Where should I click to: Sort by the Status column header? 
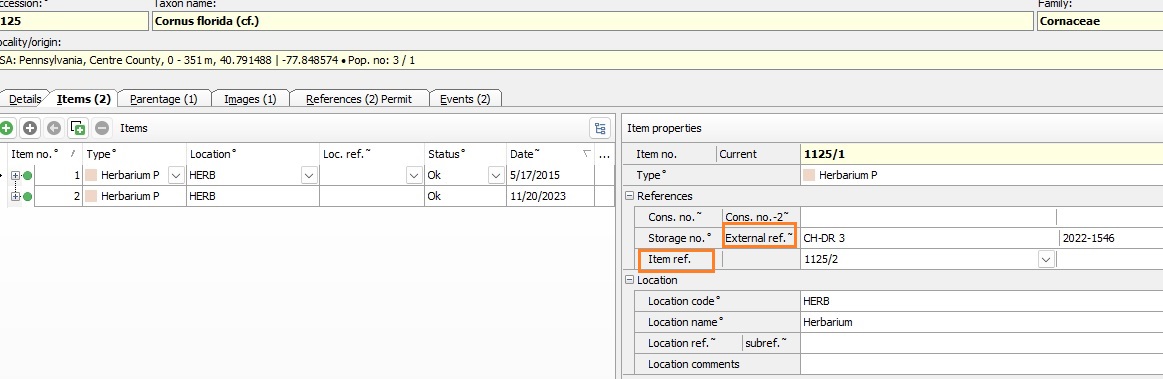[x=465, y=154]
